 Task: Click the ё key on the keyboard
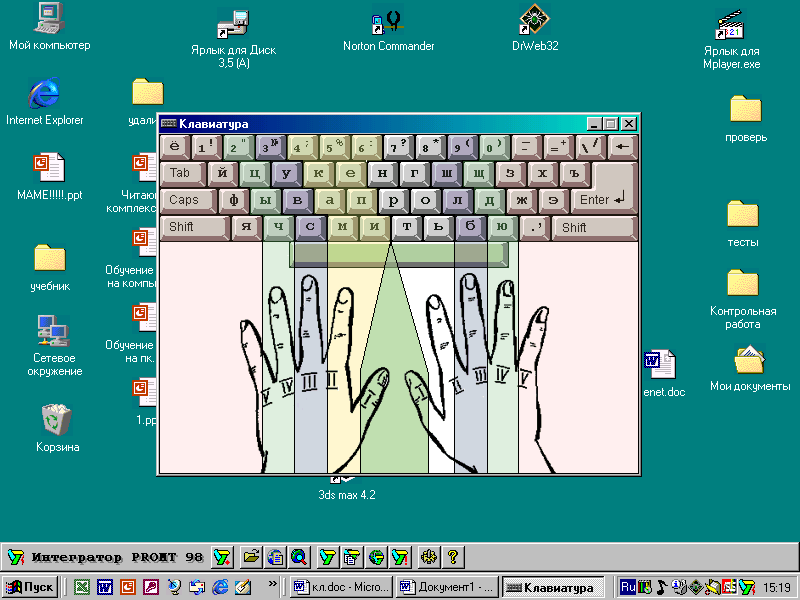[174, 147]
